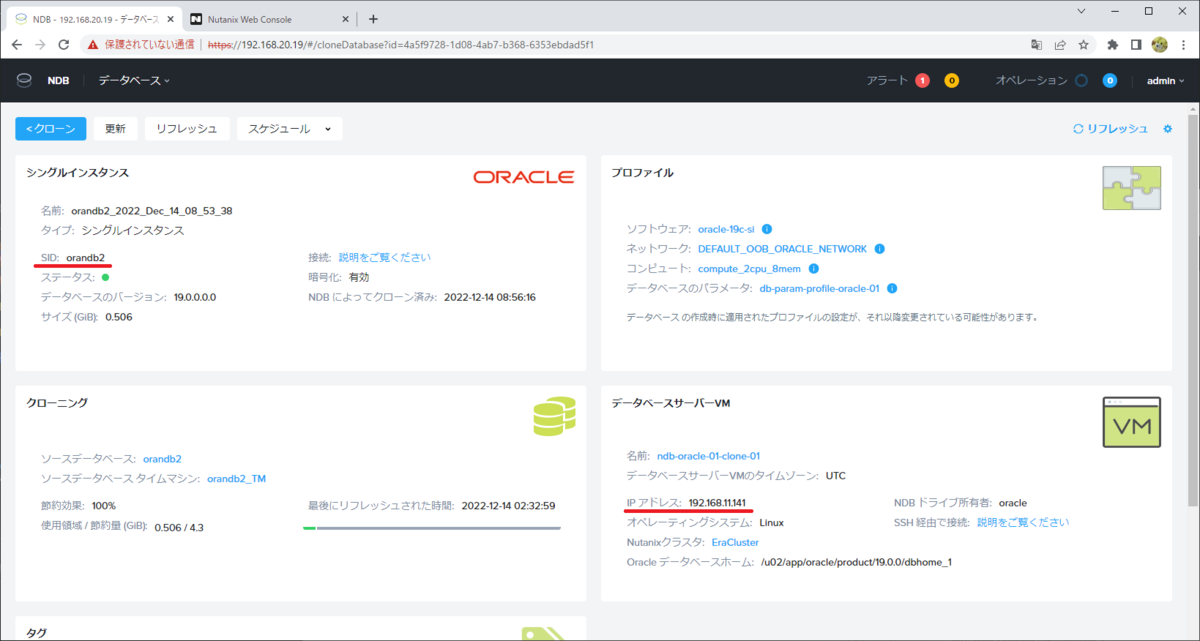Open db-param-profile-oracle-01 link

pyautogui.click(x=819, y=289)
